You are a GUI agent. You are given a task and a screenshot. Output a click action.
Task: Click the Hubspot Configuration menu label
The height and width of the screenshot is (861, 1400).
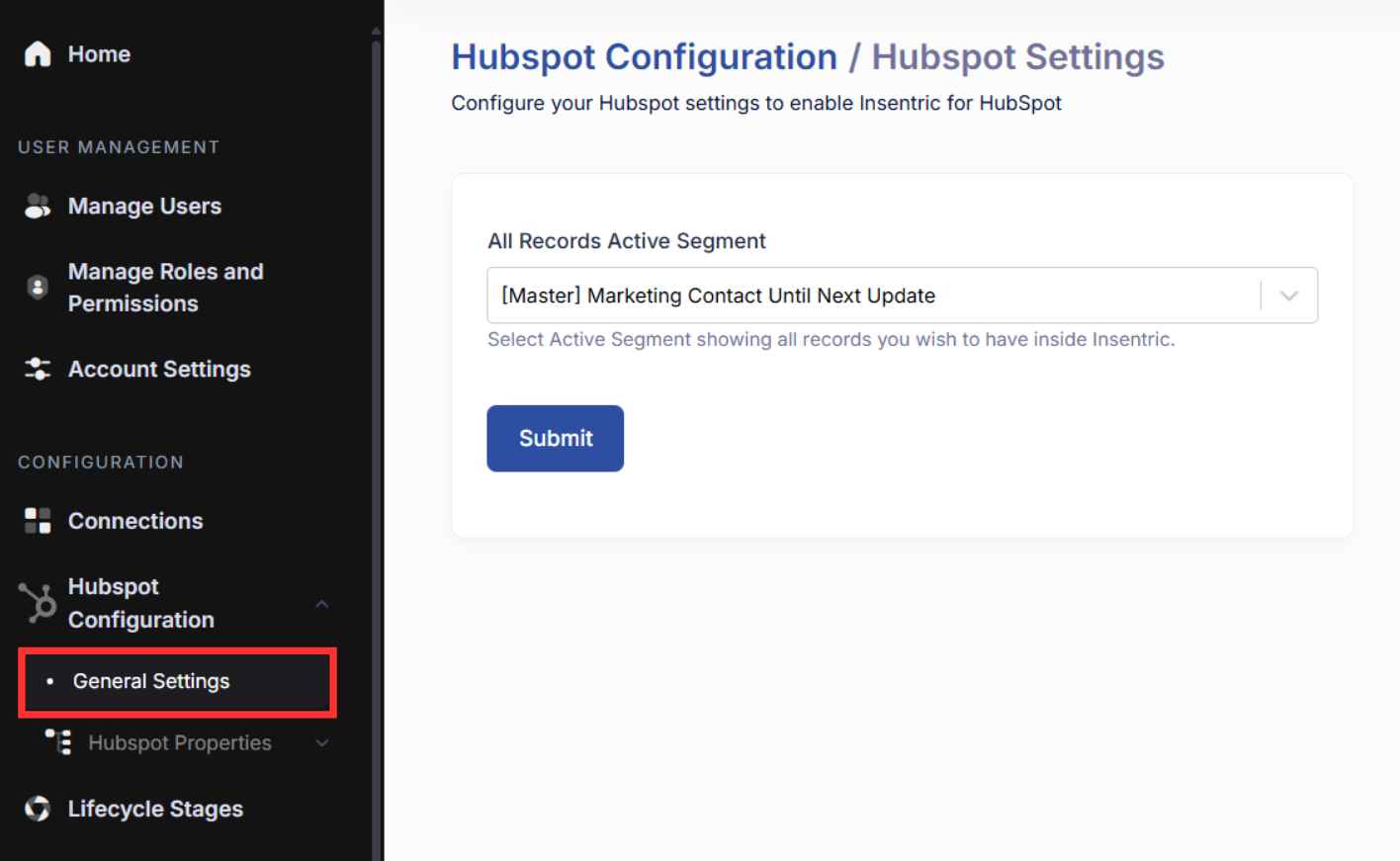[x=141, y=603]
